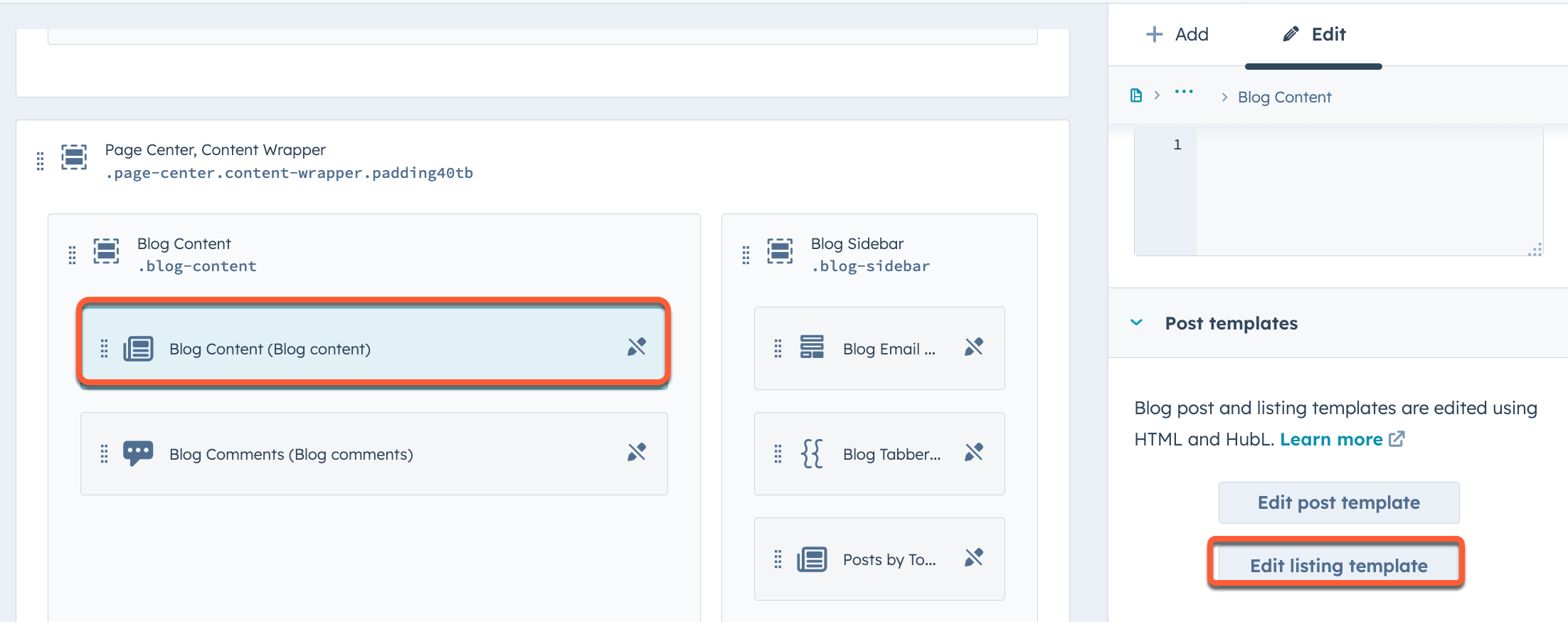Toggle edit lock on Blog Email module
The width and height of the screenshot is (1568, 622).
pos(974,347)
